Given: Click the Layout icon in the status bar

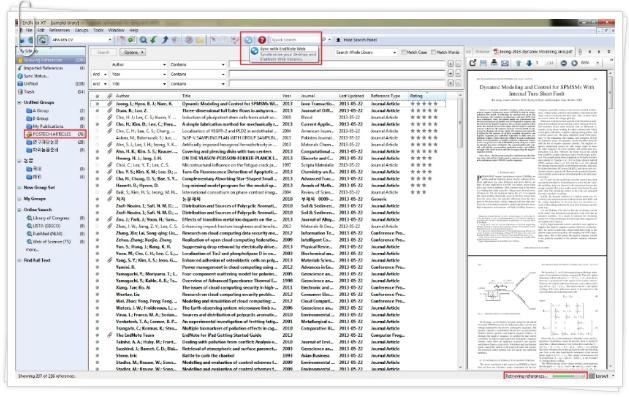Looking at the screenshot, I should point(592,376).
